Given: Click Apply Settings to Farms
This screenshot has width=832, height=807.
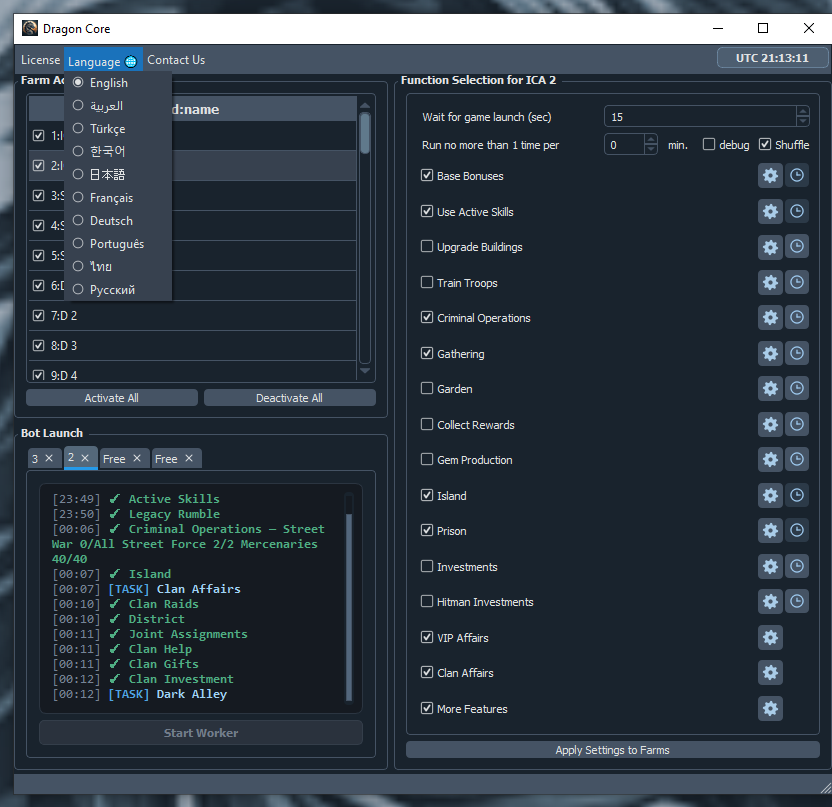Looking at the screenshot, I should 612,750.
